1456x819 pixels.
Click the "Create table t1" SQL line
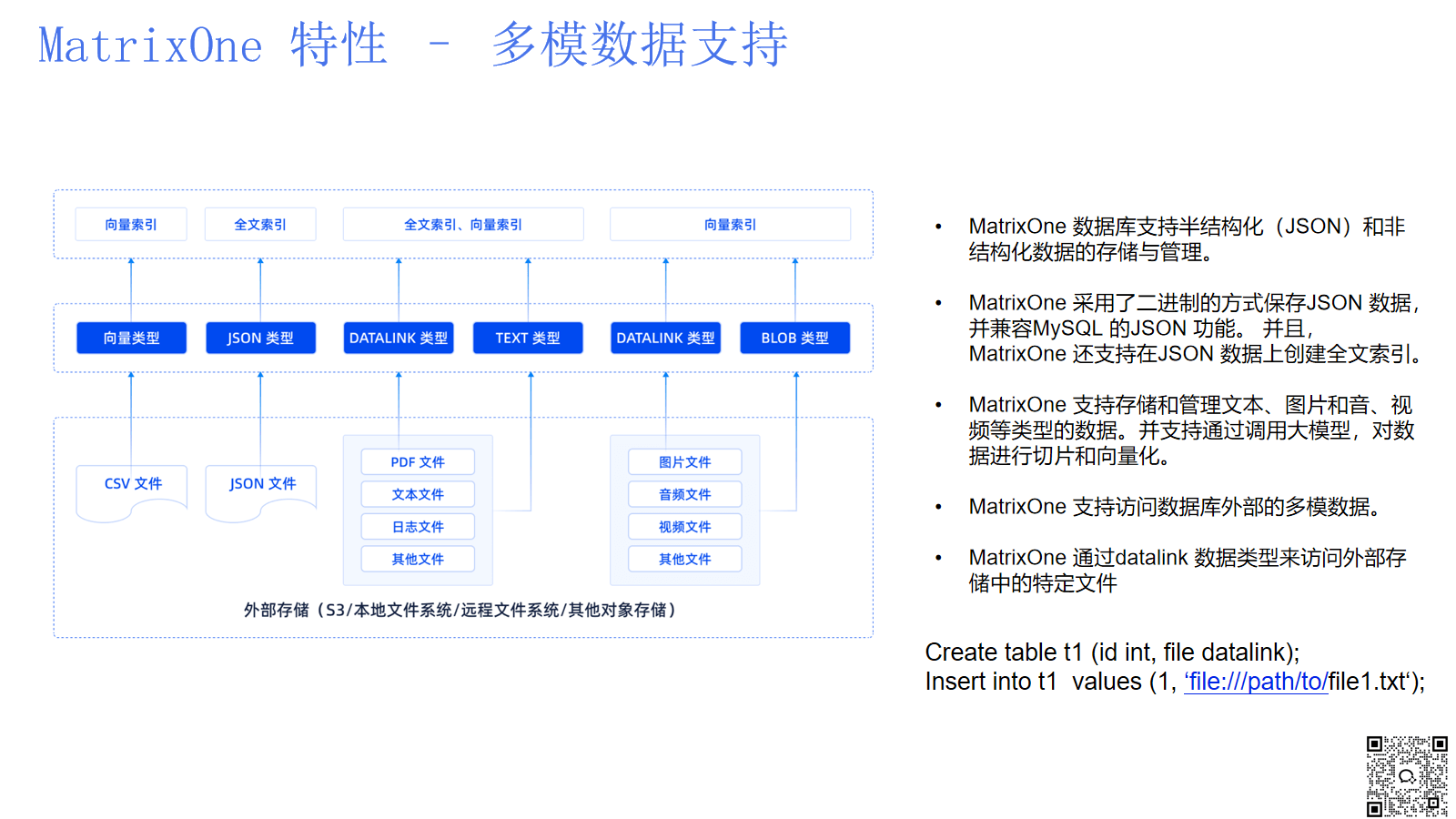1112,652
